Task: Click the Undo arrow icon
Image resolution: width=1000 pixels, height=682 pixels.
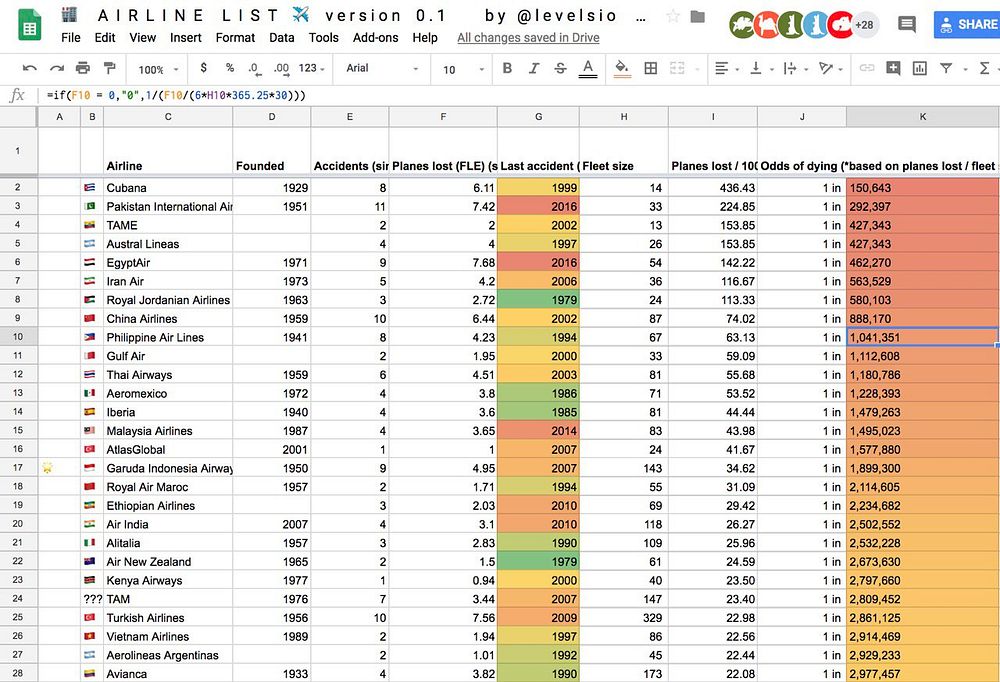Action: click(x=29, y=68)
